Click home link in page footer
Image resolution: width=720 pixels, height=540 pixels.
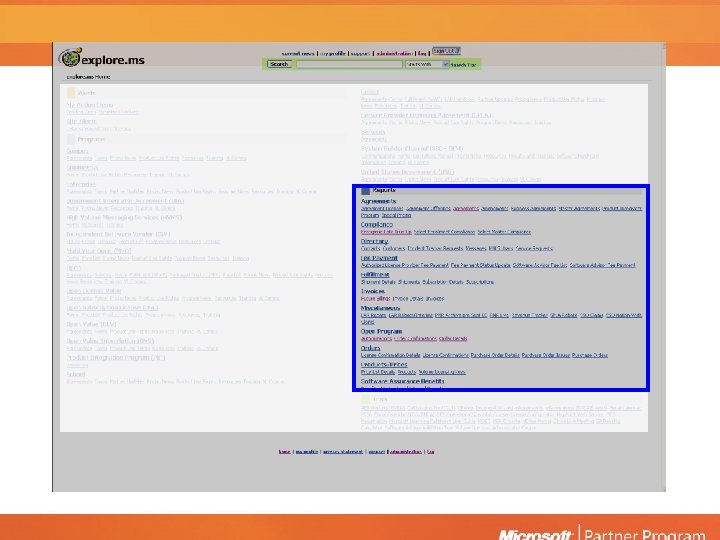coord(284,452)
